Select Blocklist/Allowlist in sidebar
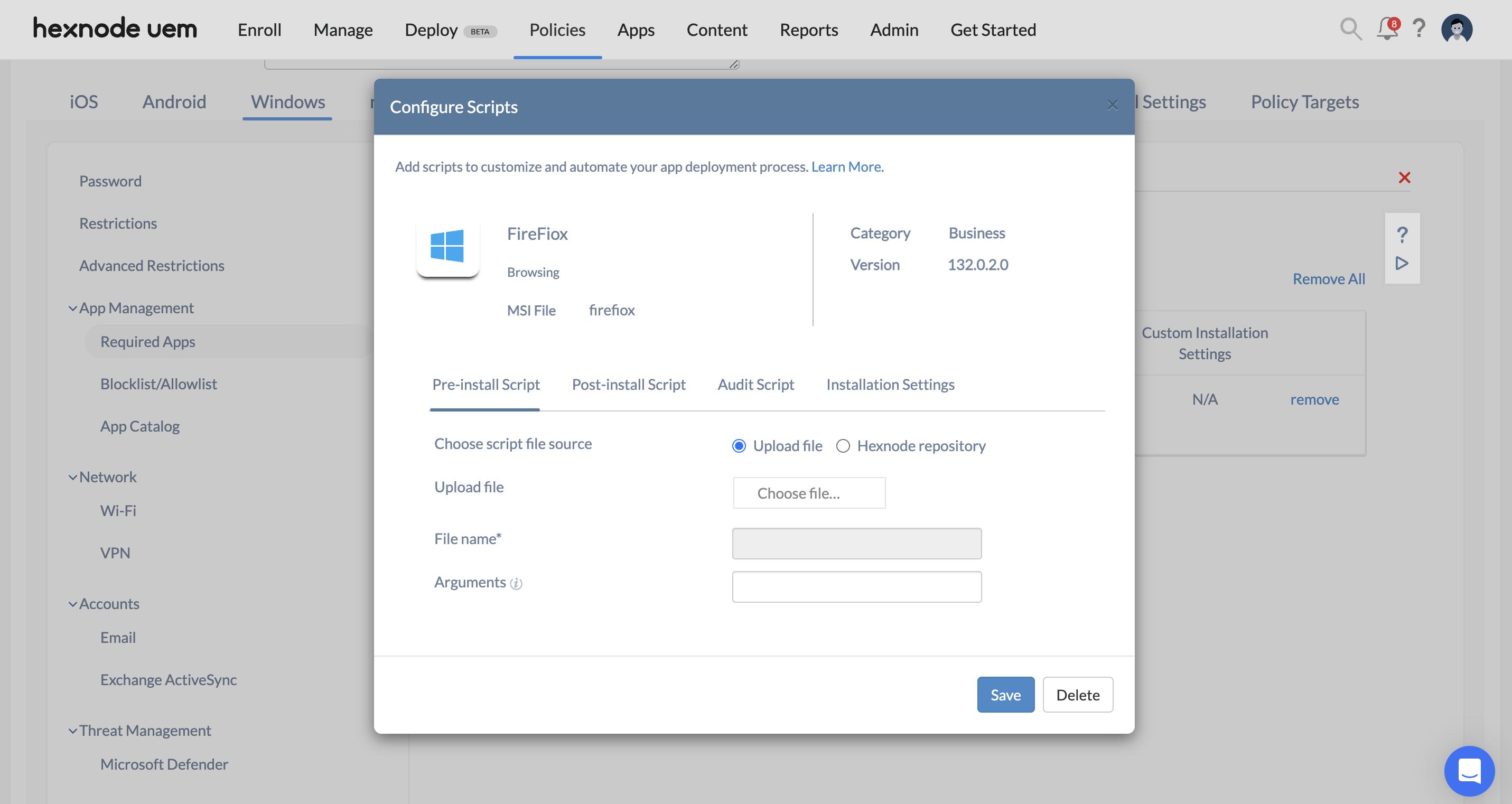1512x804 pixels. point(158,384)
